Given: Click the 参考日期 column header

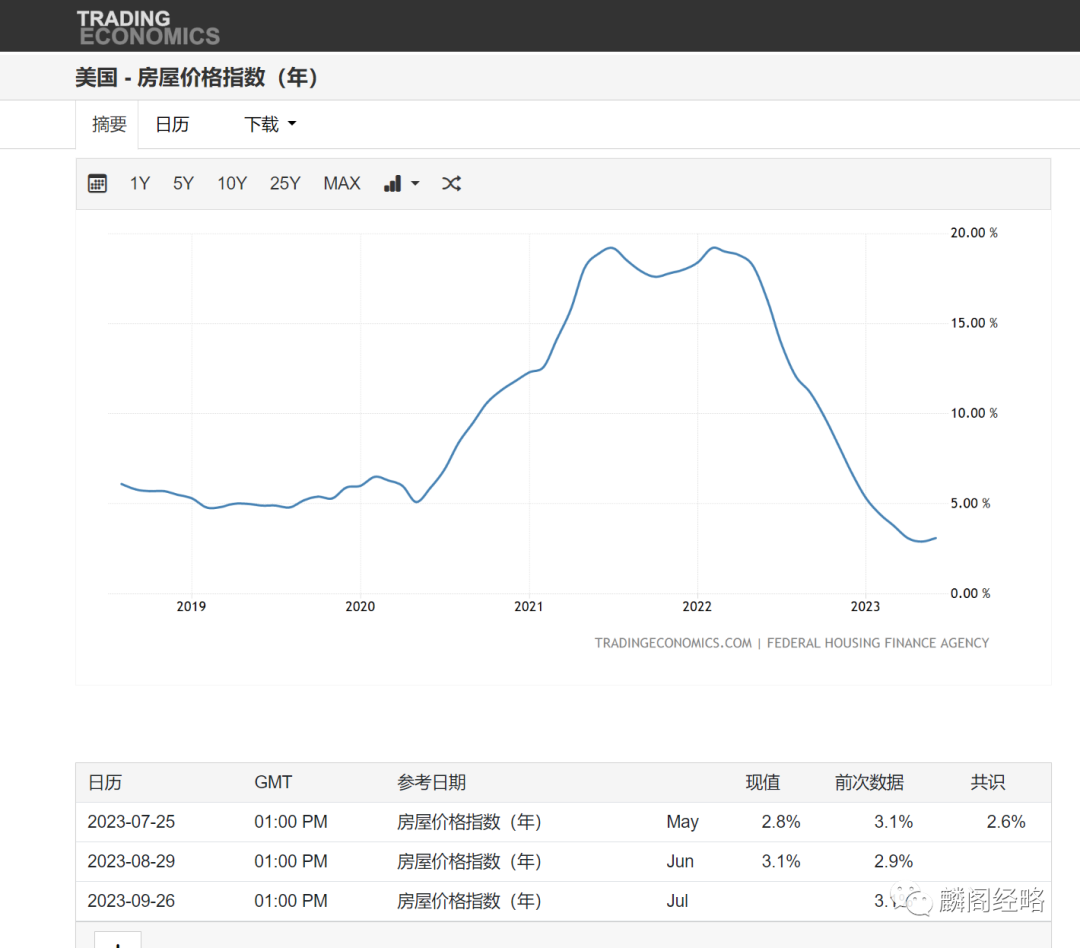Looking at the screenshot, I should 432,783.
